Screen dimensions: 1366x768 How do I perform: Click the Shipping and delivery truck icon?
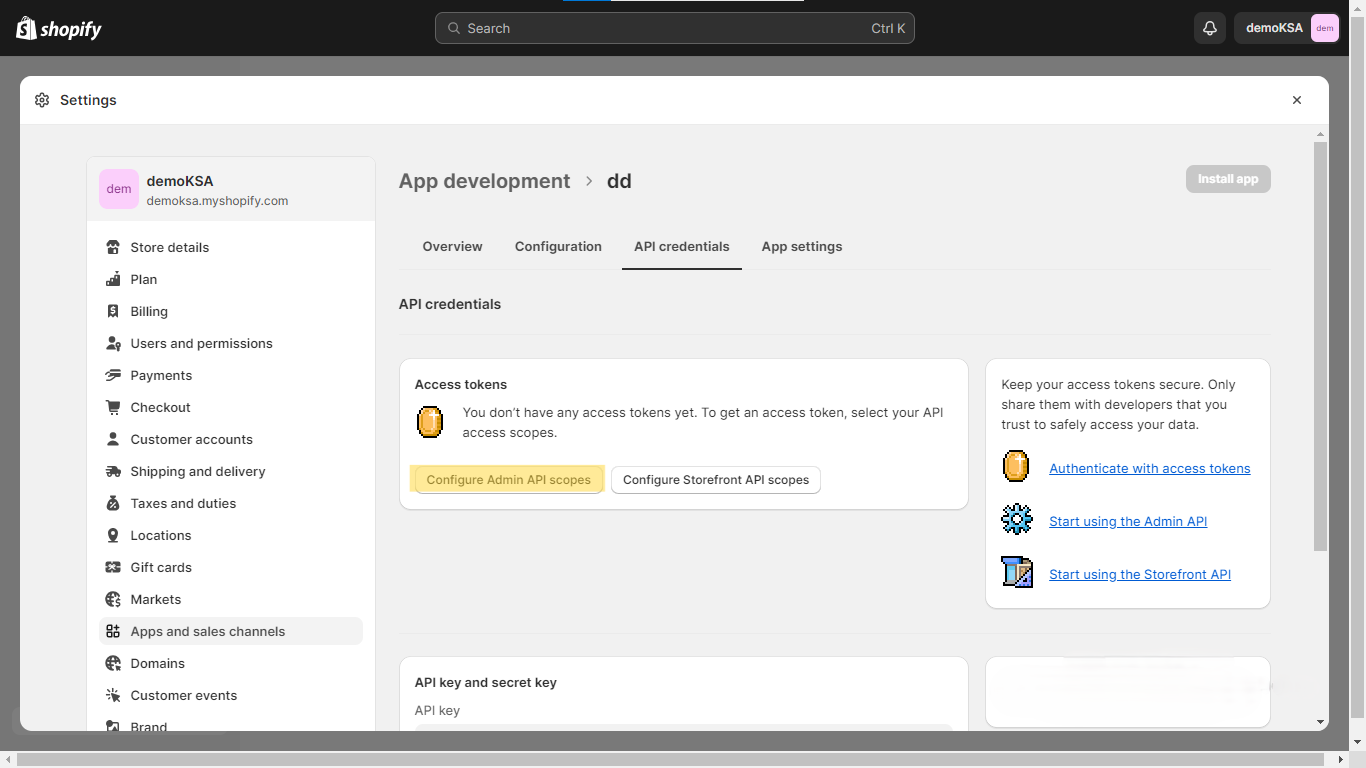113,471
